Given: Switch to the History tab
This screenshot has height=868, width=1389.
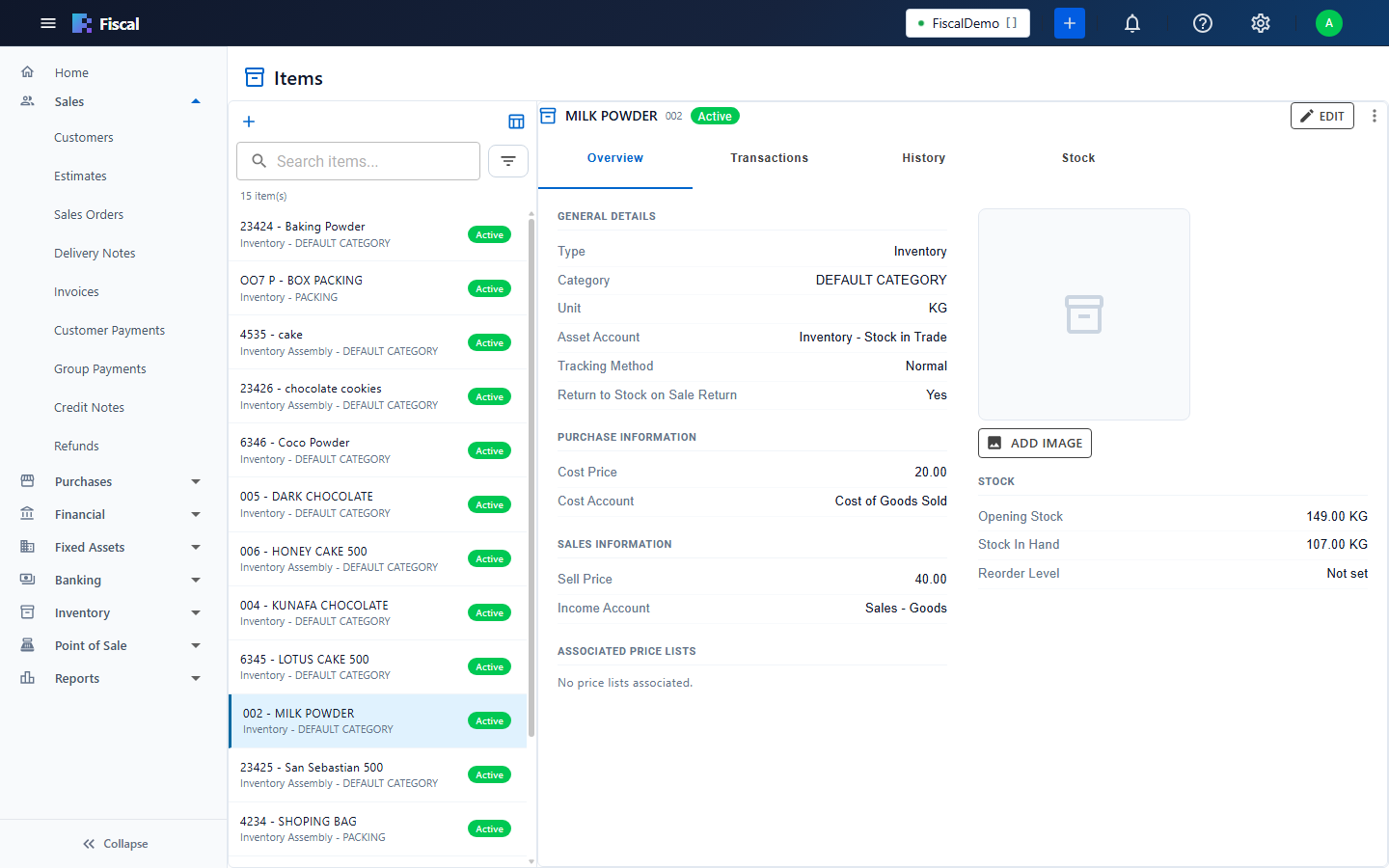Looking at the screenshot, I should pyautogui.click(x=924, y=158).
